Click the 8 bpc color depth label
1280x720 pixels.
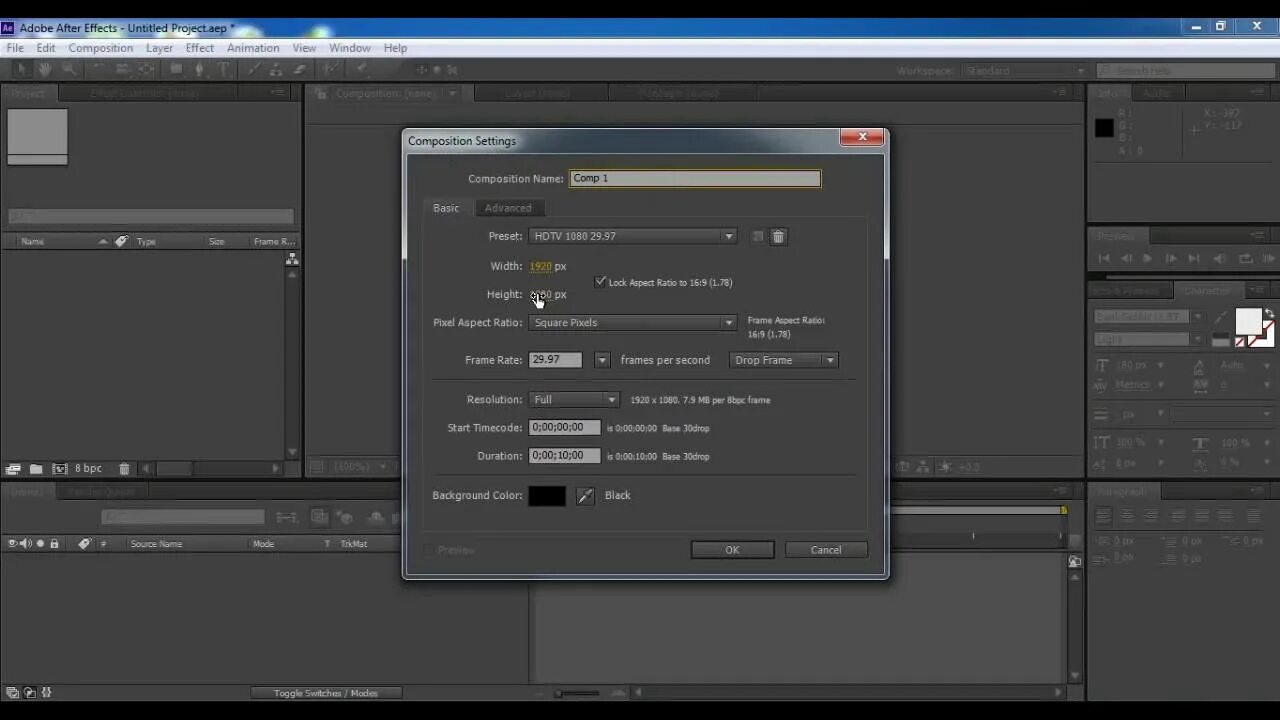click(88, 468)
